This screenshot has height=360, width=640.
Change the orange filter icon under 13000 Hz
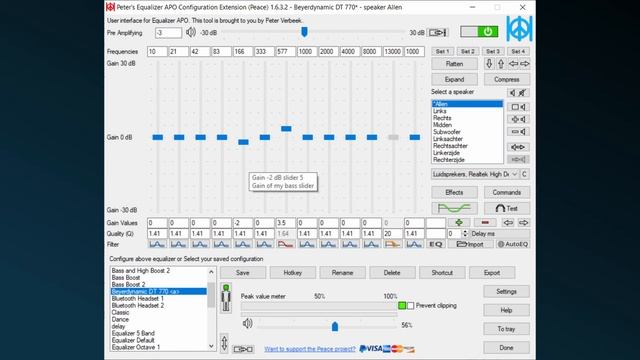393,244
